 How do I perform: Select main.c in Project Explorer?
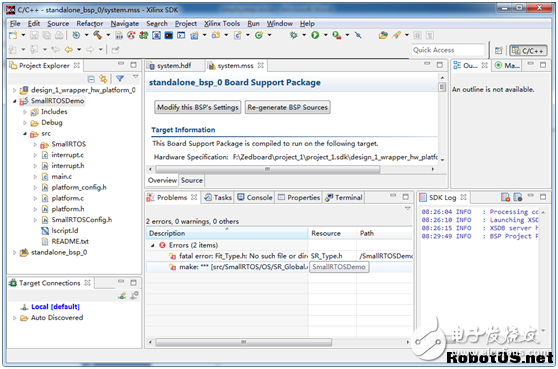coord(62,177)
